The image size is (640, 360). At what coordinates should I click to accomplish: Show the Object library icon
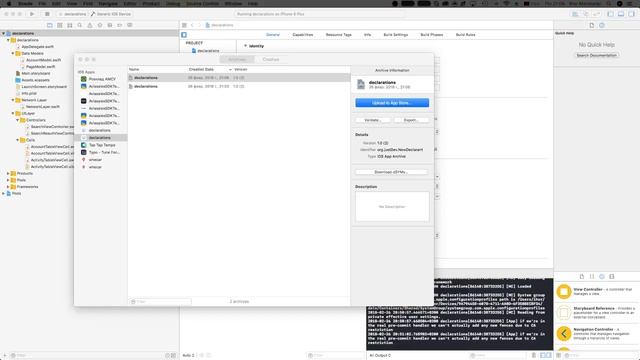point(602,276)
